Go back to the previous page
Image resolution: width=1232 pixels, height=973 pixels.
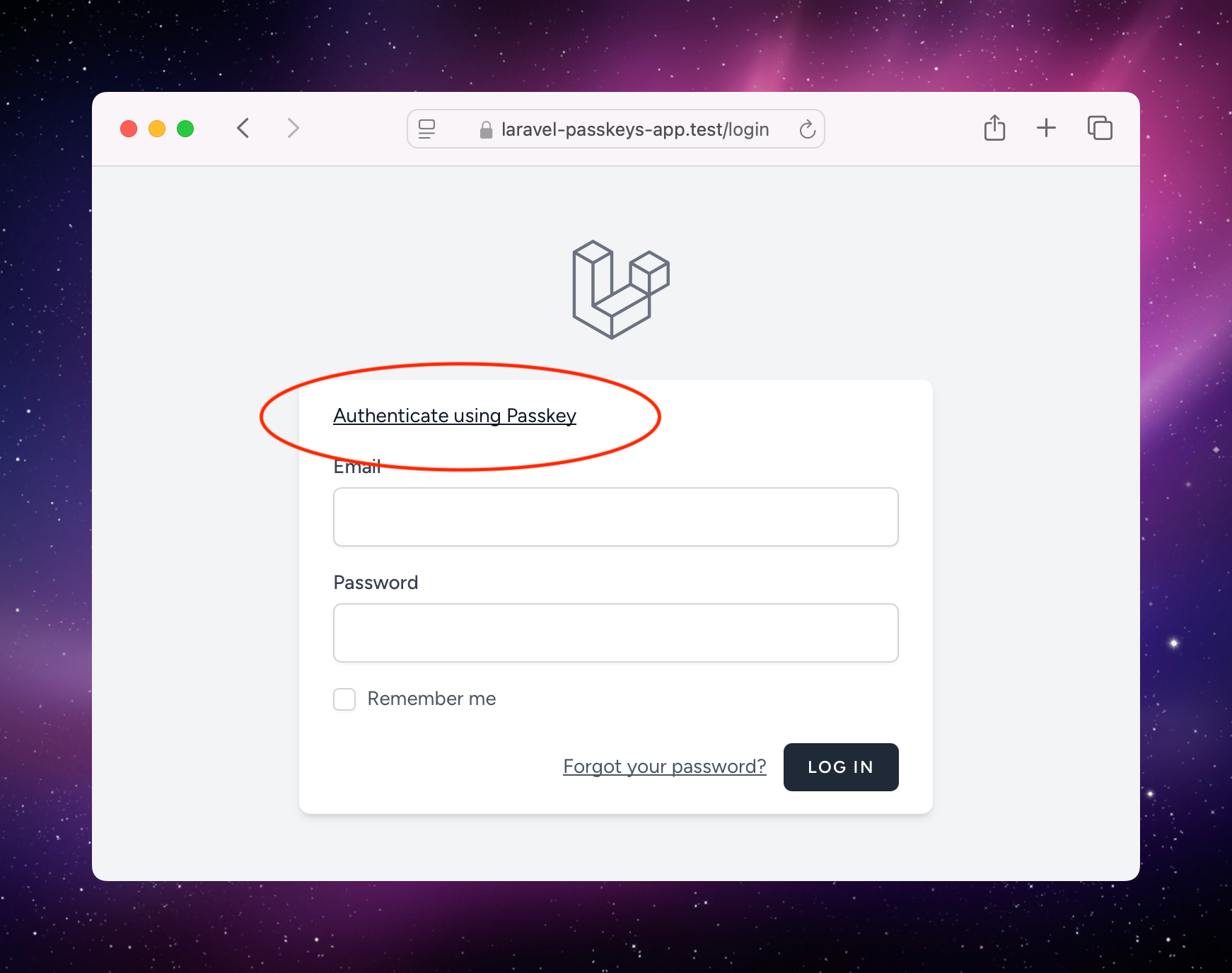[x=243, y=129]
